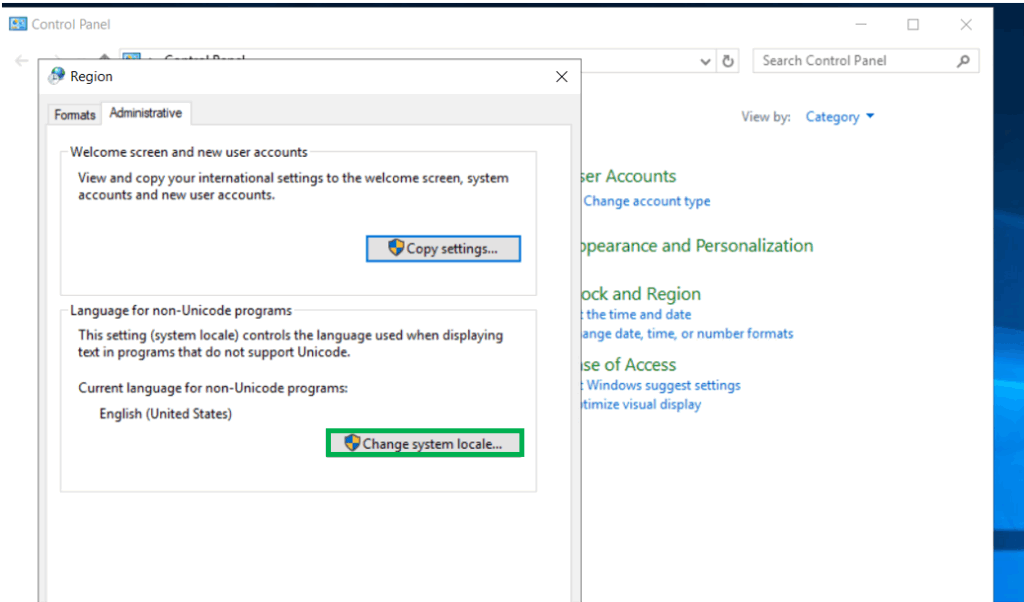The image size is (1024, 602).
Task: Expand the address bar history dropdown
Action: (x=707, y=61)
